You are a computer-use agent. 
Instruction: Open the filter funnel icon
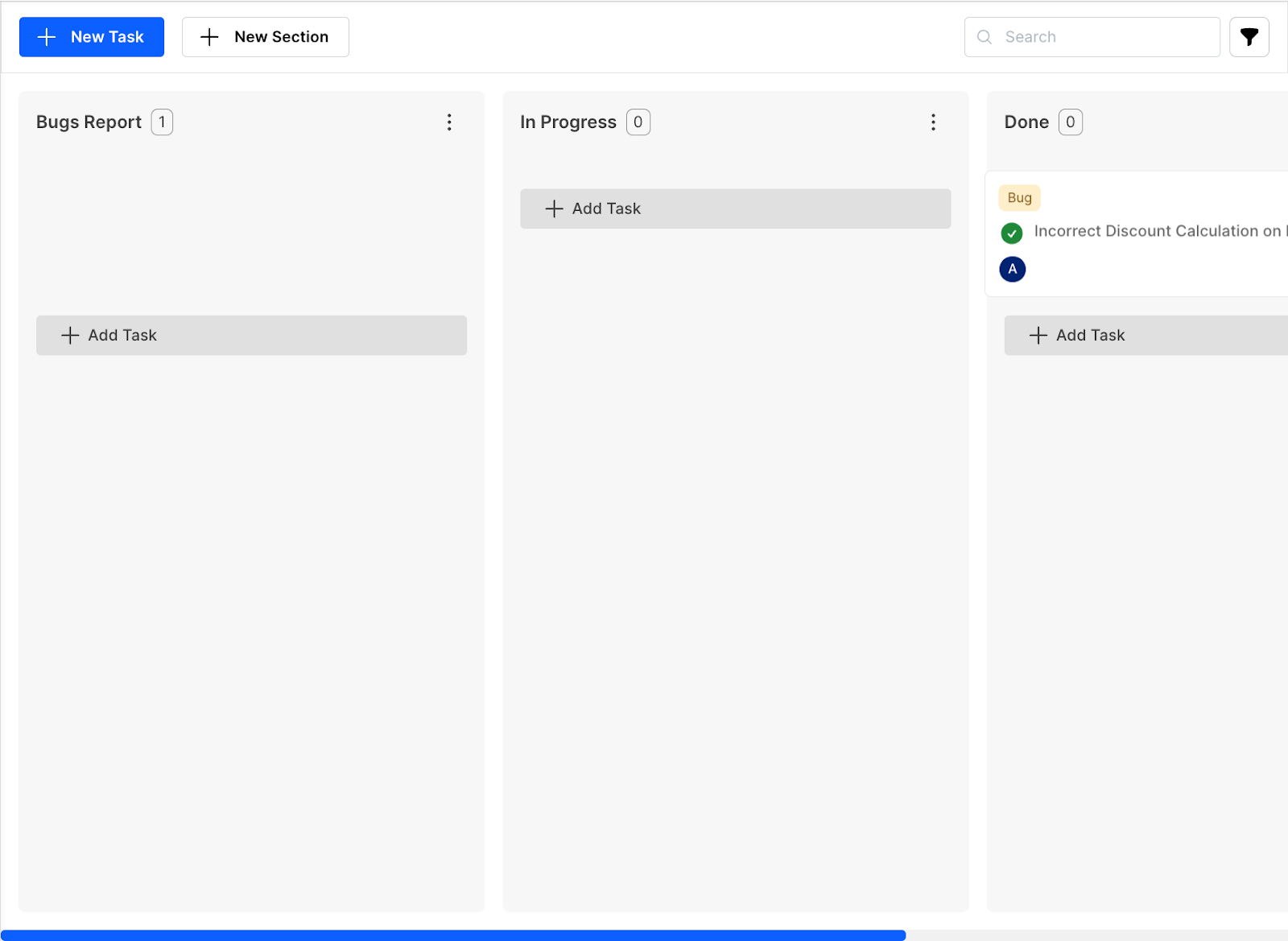[x=1249, y=37]
